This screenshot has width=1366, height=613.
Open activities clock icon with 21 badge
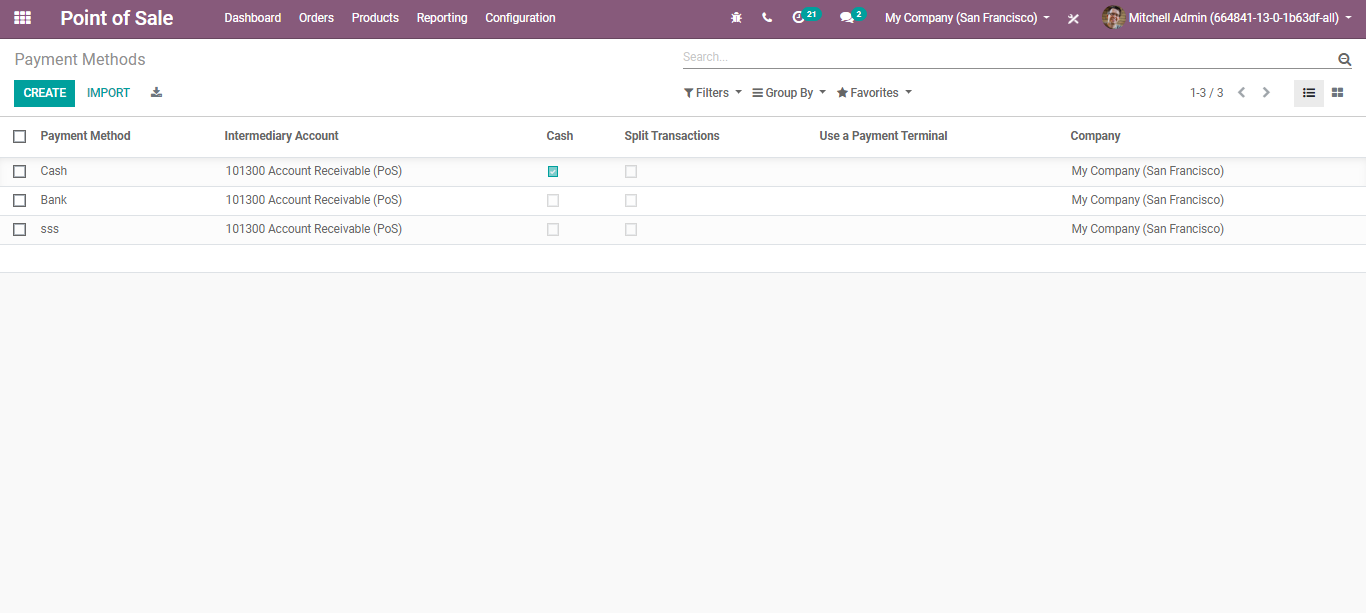[x=804, y=17]
